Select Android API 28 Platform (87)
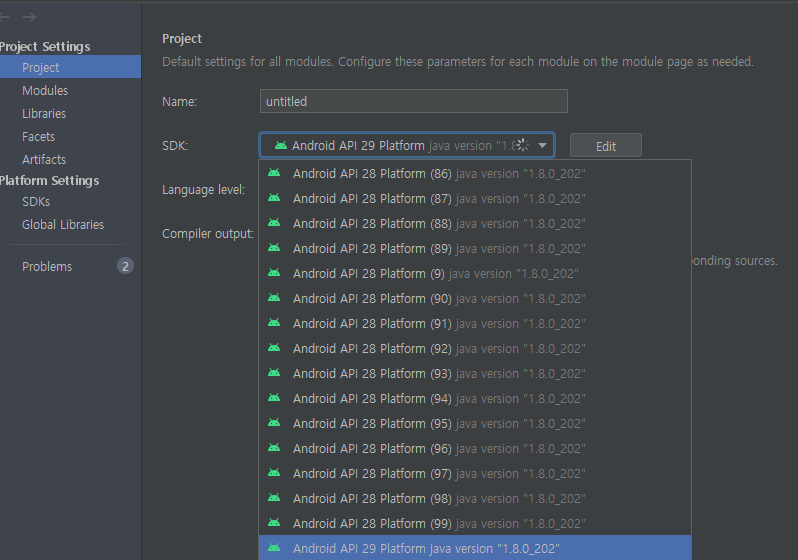Image resolution: width=798 pixels, height=560 pixels. [x=475, y=199]
